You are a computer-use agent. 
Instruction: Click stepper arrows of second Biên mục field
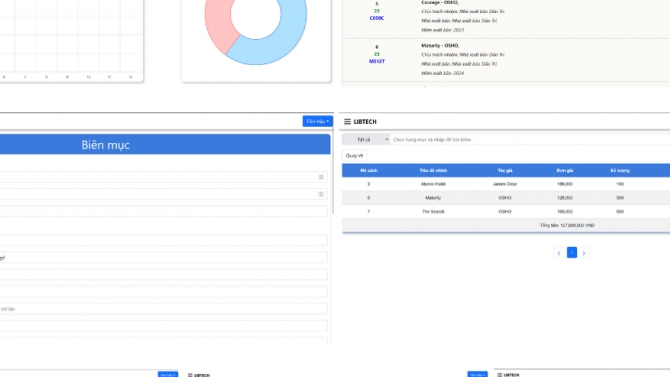point(321,194)
